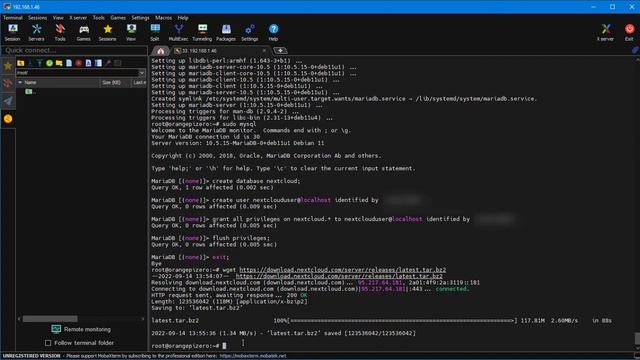Click the terminal vertical scrollbar thumb
Screen dimensions: 640x360
click(637, 339)
